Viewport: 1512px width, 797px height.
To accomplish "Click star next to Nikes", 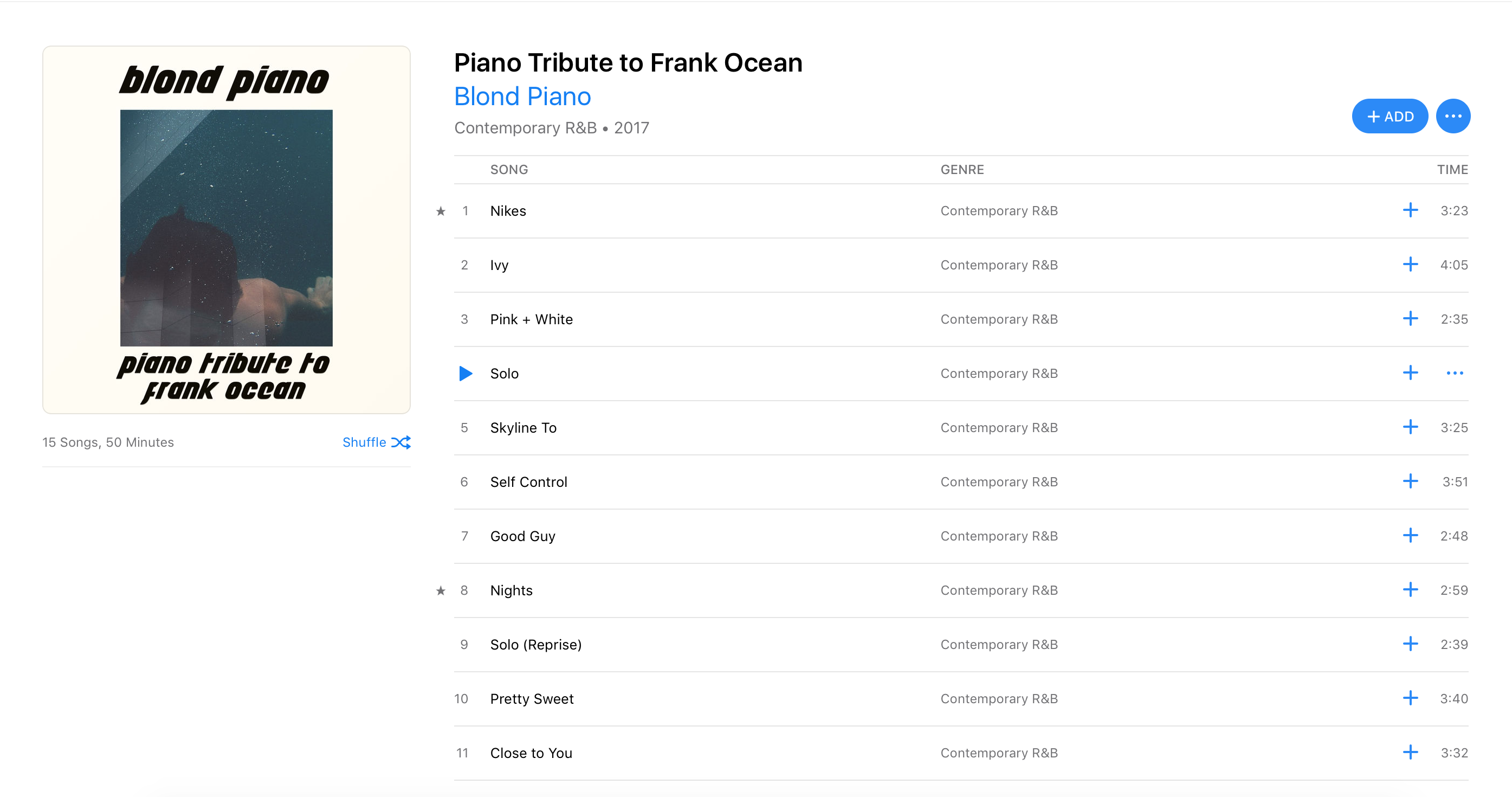I will (441, 211).
